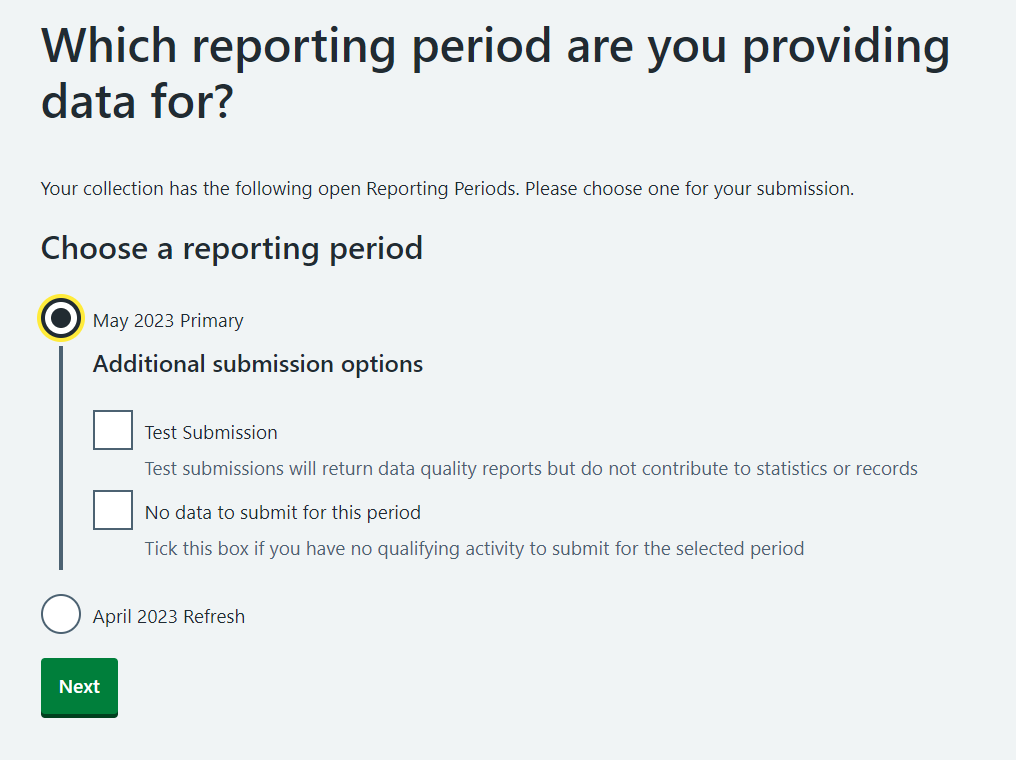The image size is (1016, 760).
Task: Choose the April 2023 Refresh radio button
Action: (x=61, y=614)
